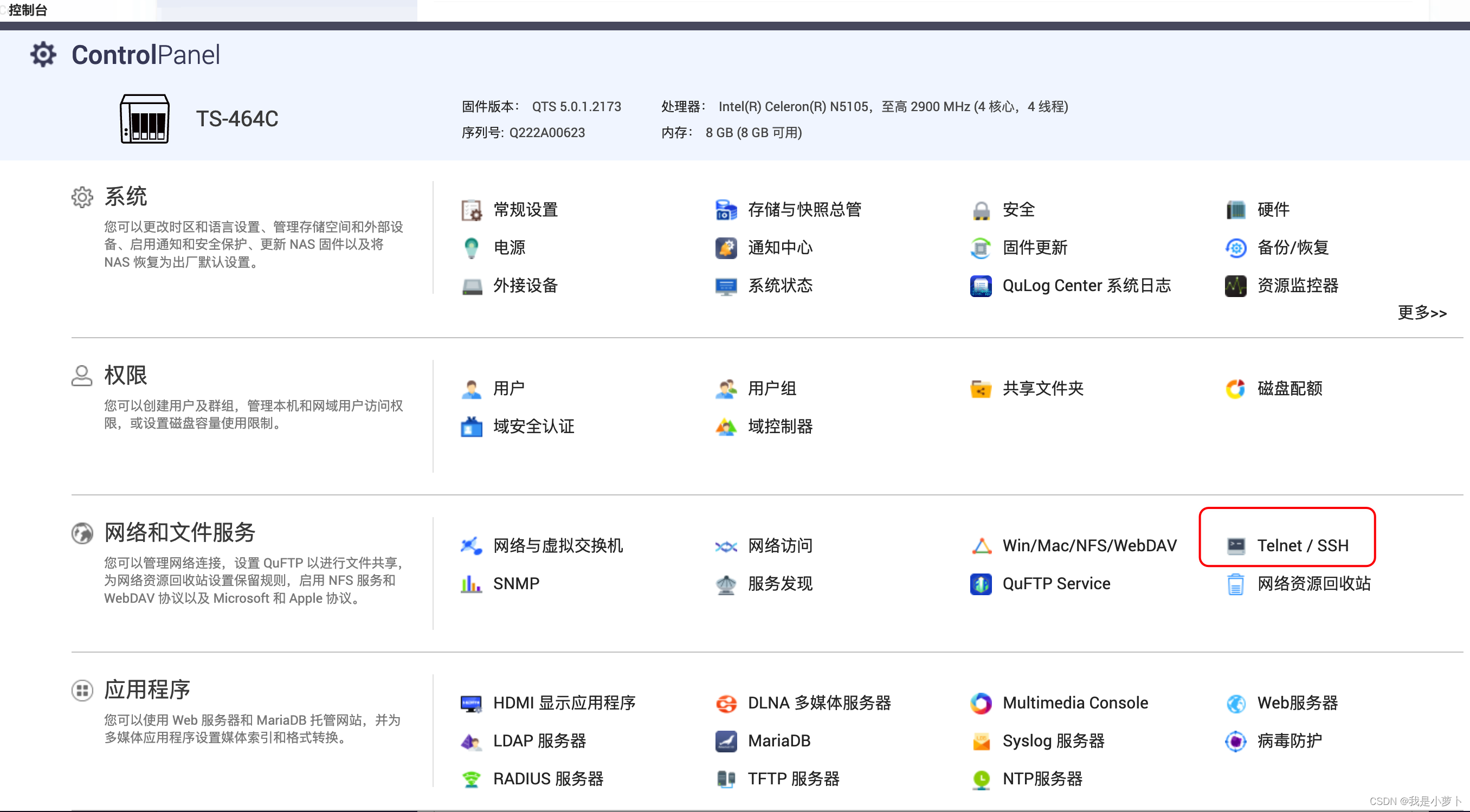Image resolution: width=1470 pixels, height=812 pixels.
Task: Click the Telnet / SSH terminal icon
Action: tap(1235, 546)
